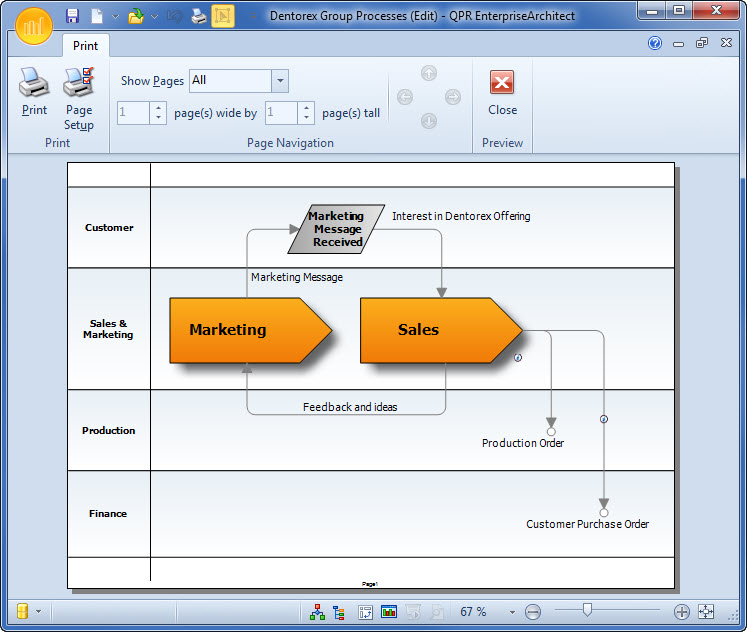The height and width of the screenshot is (632, 747).
Task: Click fit-to-window icon right of zoom slider
Action: 706,612
